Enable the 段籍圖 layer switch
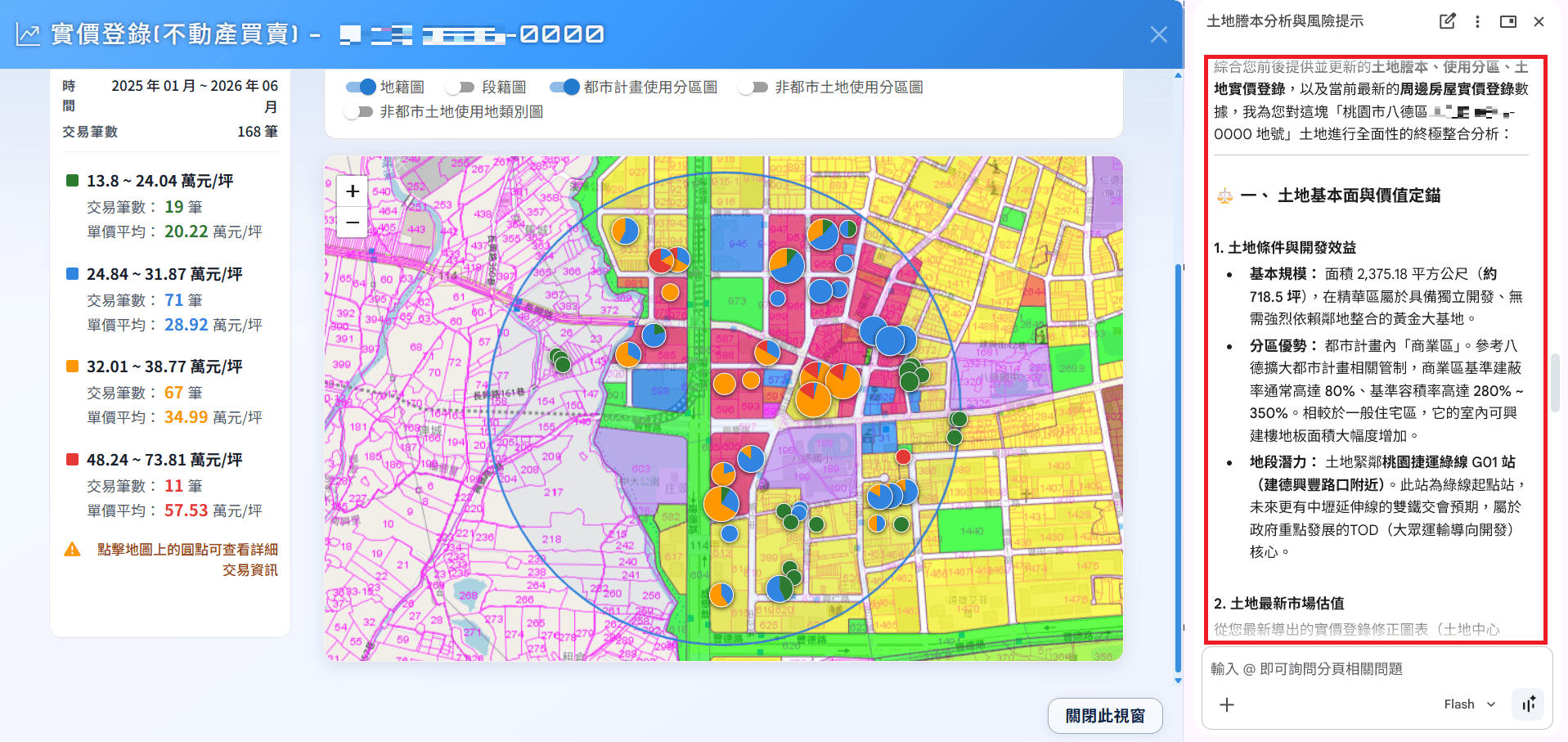1568x742 pixels. (461, 87)
